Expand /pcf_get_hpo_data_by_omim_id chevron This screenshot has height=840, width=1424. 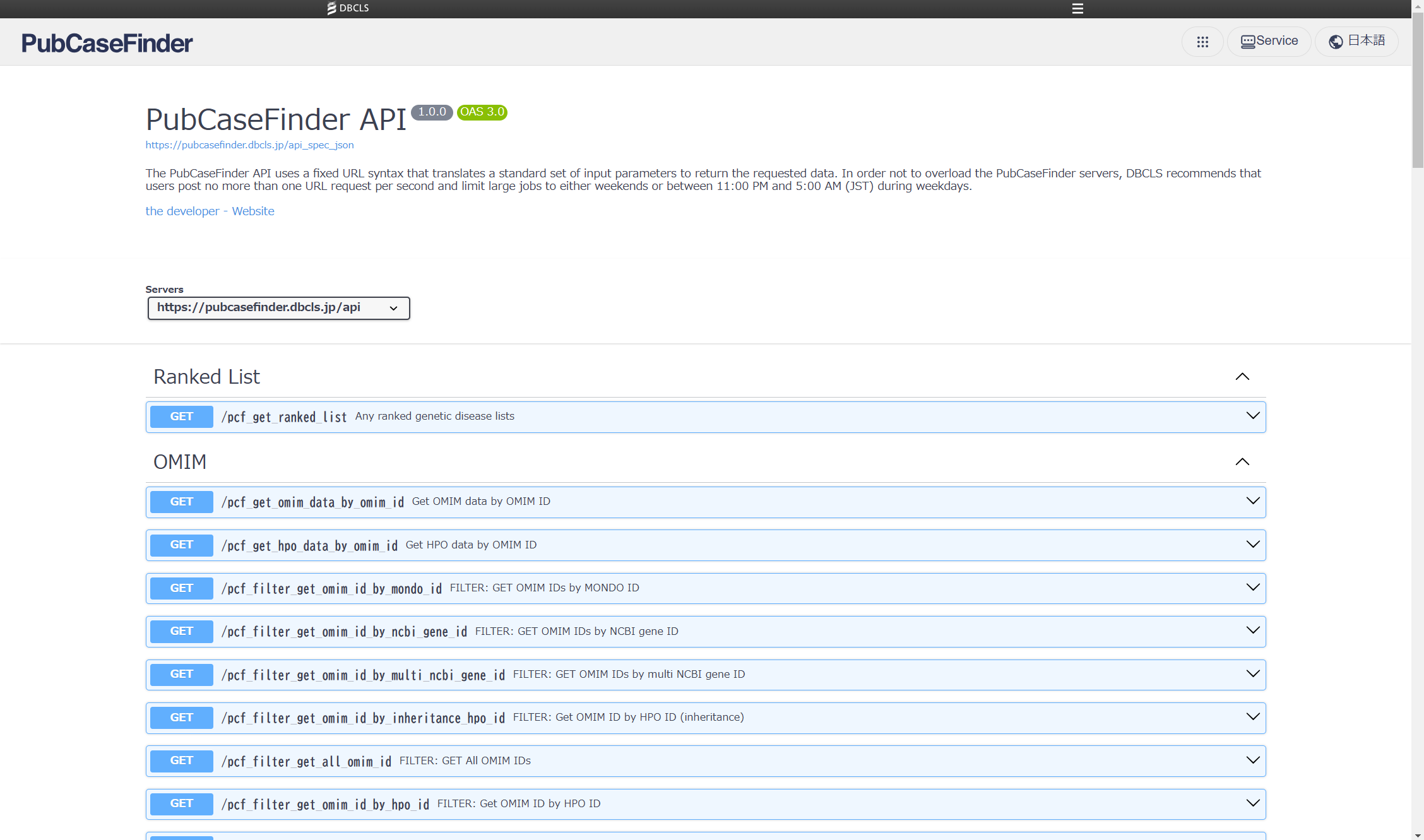tap(1253, 545)
